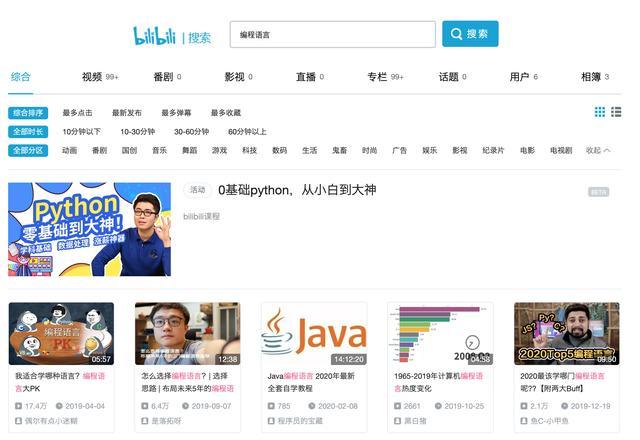Filter by 科技 category
The width and height of the screenshot is (640, 440).
point(249,150)
